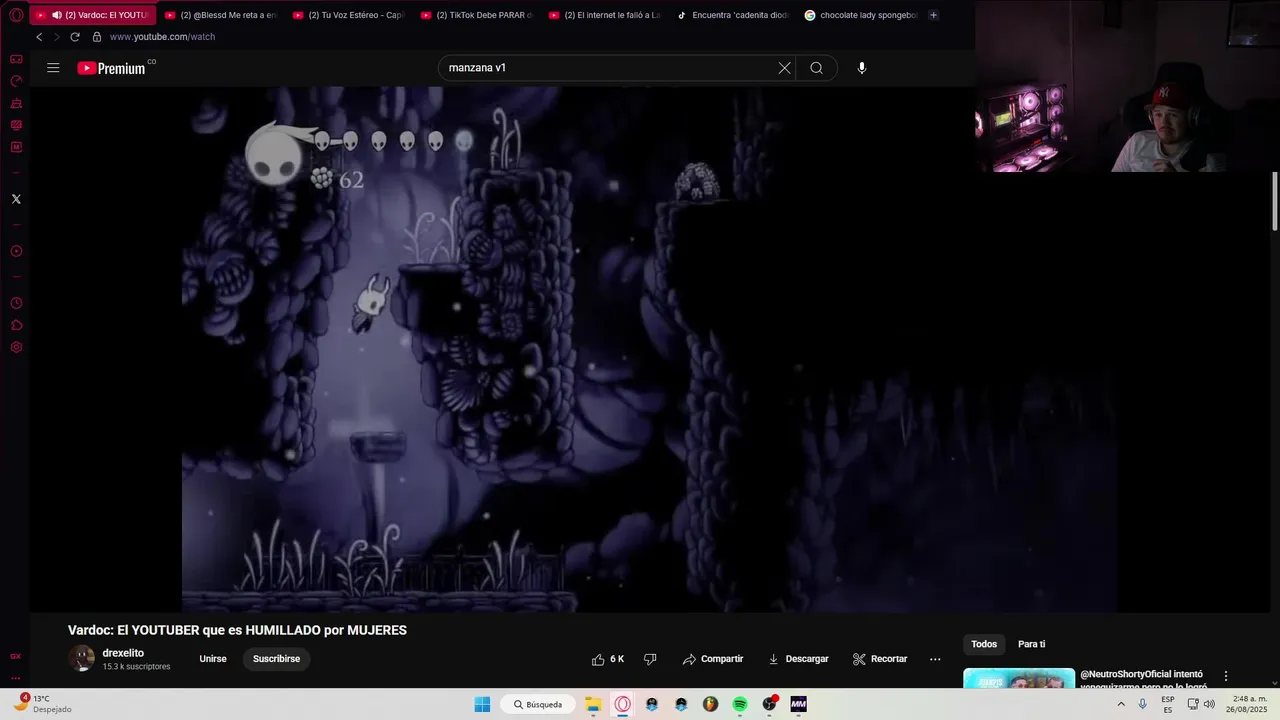Expand the system tray hidden icons chevron

[1120, 704]
